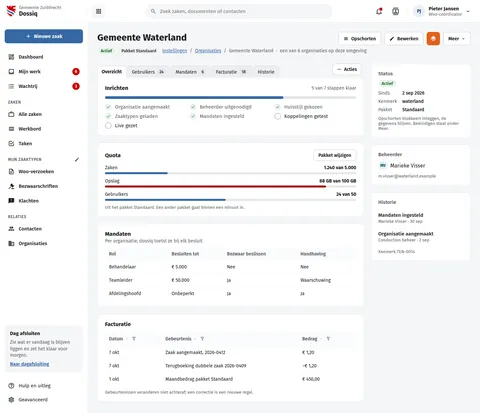Screen dimensions: 480x413
Task: Click the Bezwaarschriften gavel icon
Action: tap(11, 186)
